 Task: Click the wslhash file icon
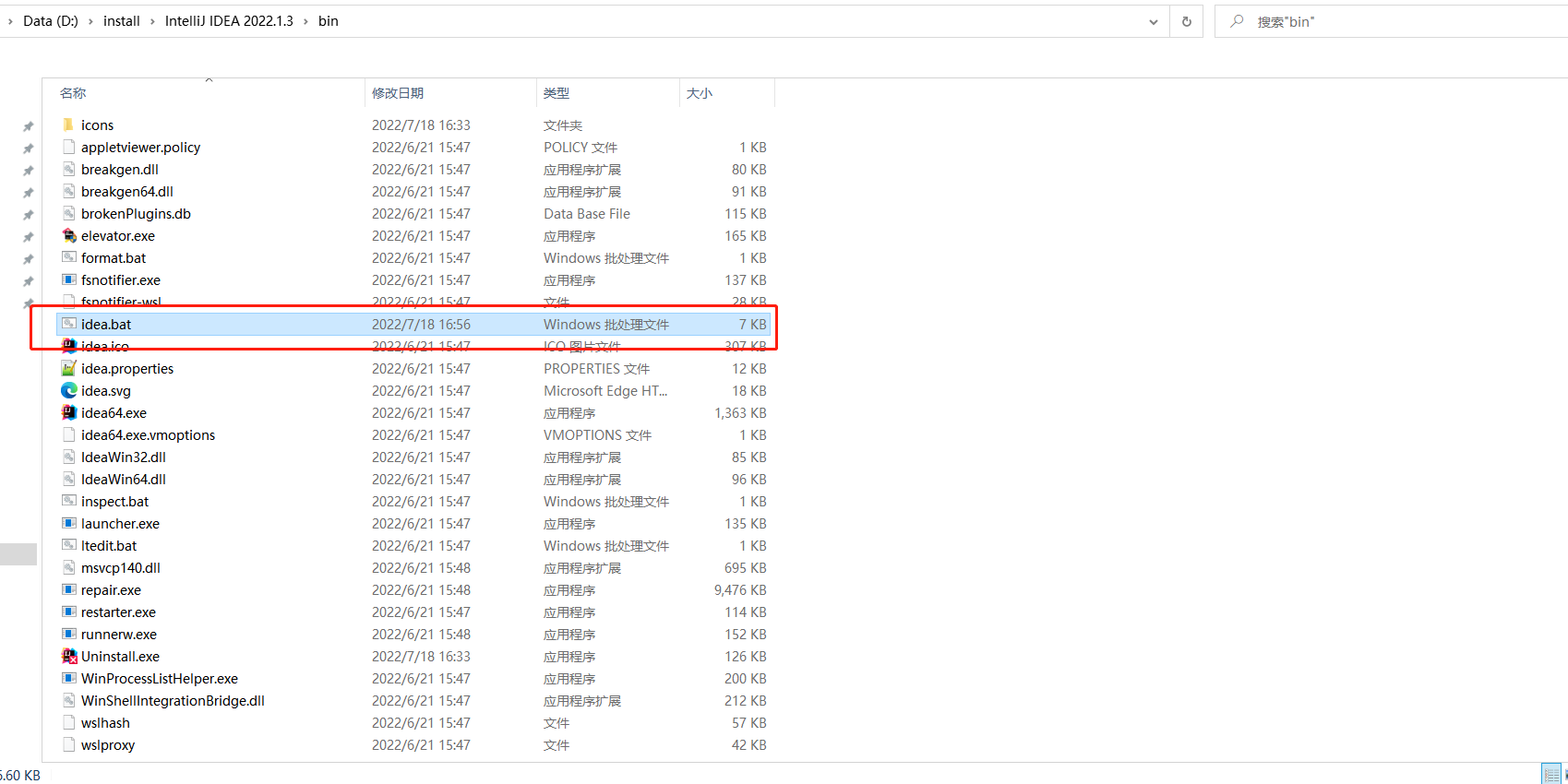pyautogui.click(x=68, y=722)
